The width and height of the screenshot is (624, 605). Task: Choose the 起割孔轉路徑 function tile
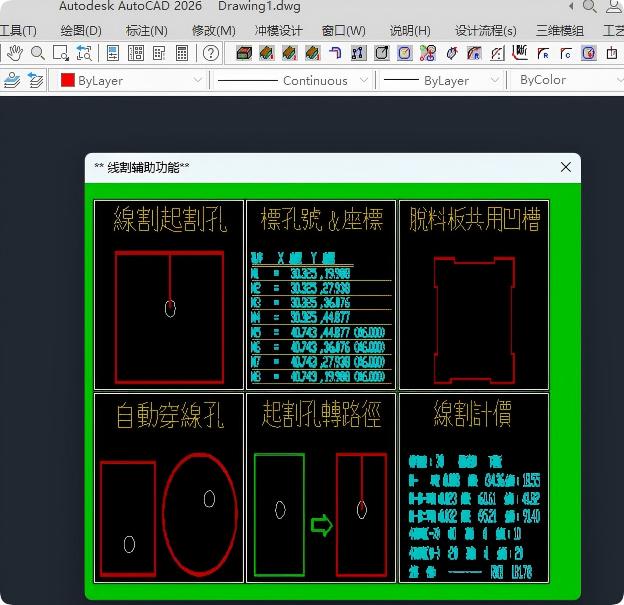pyautogui.click(x=321, y=488)
